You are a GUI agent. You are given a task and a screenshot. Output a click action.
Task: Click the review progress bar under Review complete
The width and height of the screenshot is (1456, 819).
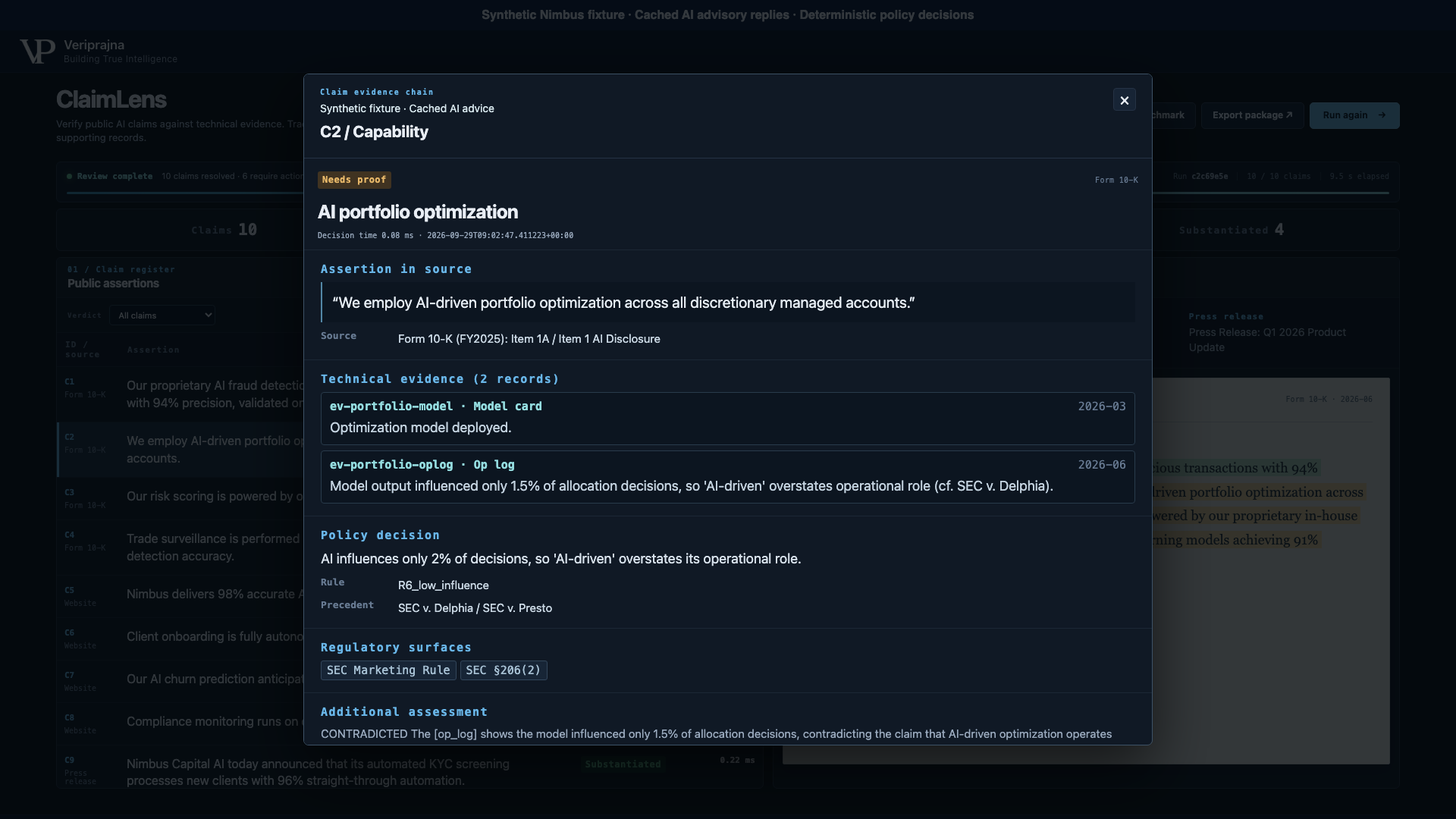(x=728, y=193)
